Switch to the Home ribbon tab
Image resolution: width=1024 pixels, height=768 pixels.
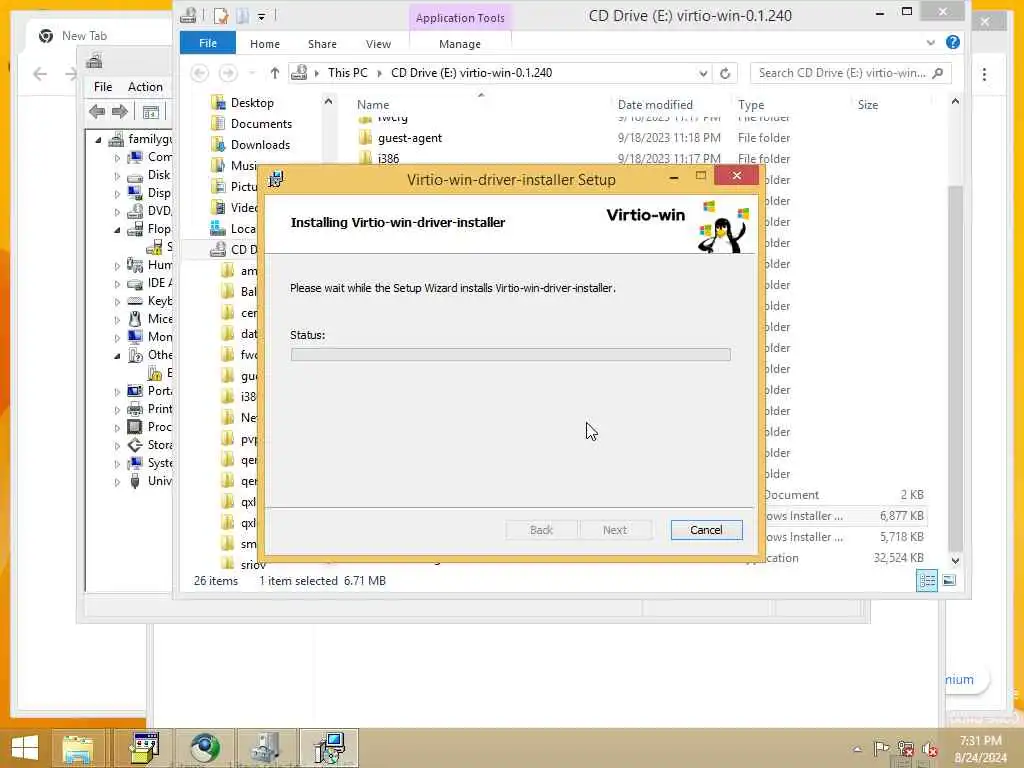coord(264,44)
